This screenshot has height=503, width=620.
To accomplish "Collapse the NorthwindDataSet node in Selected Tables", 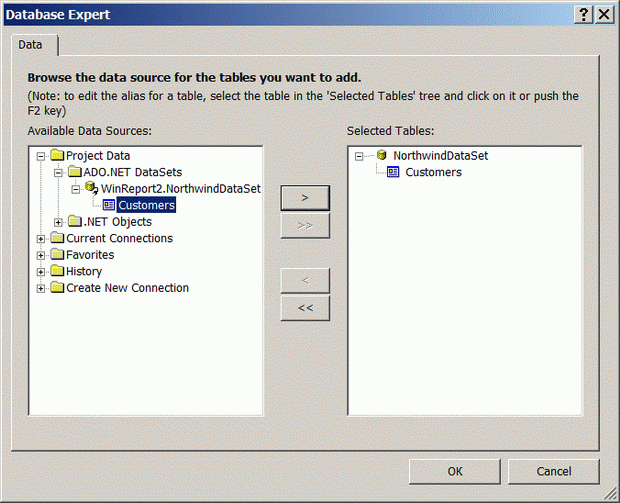I will [x=359, y=156].
